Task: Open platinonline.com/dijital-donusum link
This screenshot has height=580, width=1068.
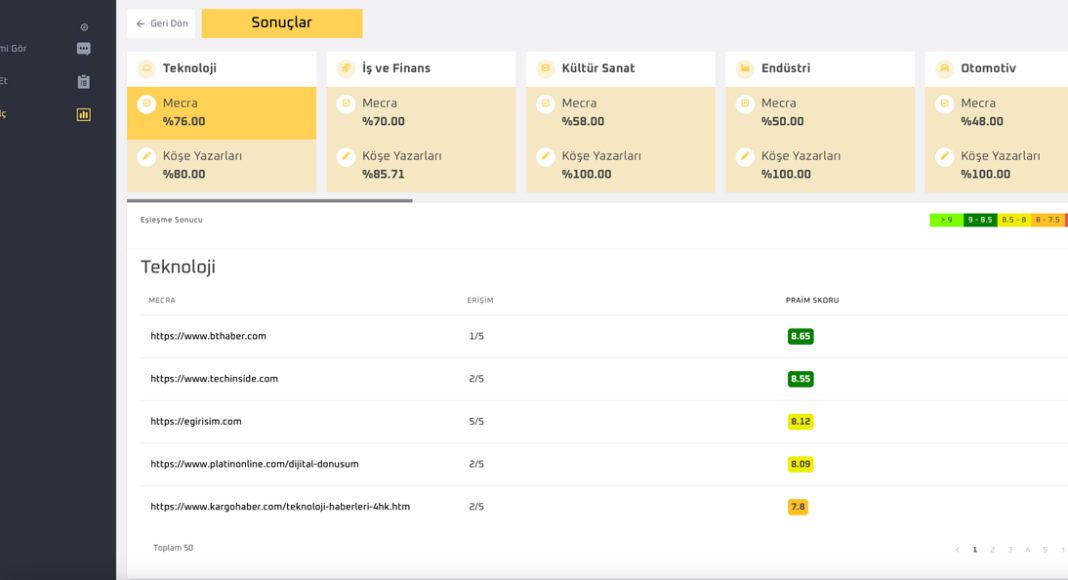Action: [x=254, y=464]
